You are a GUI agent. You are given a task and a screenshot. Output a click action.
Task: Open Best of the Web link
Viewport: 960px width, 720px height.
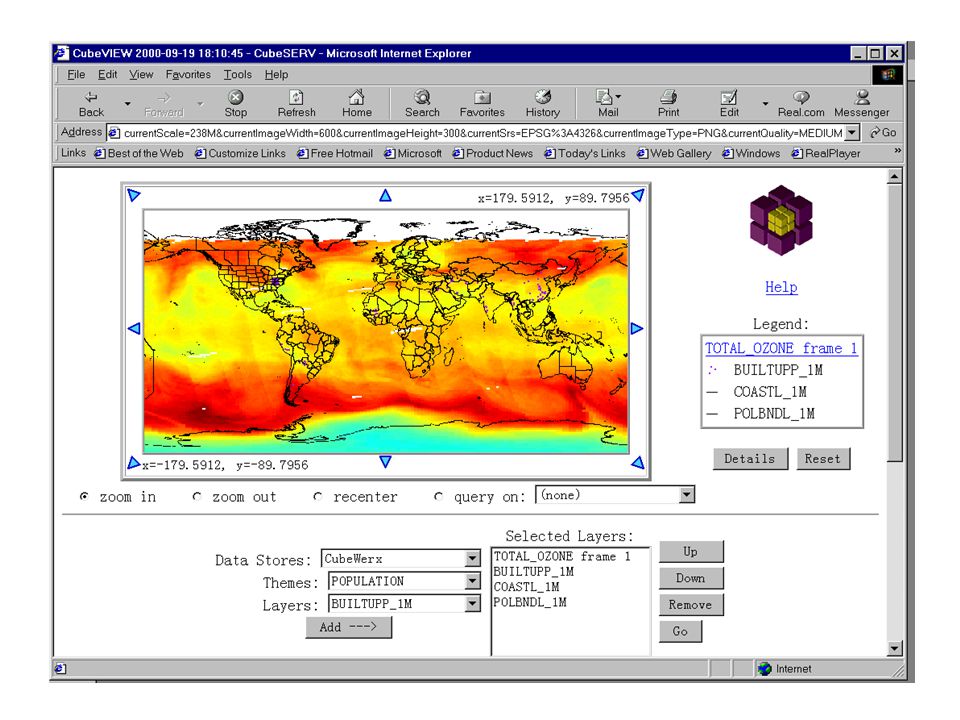click(x=139, y=153)
